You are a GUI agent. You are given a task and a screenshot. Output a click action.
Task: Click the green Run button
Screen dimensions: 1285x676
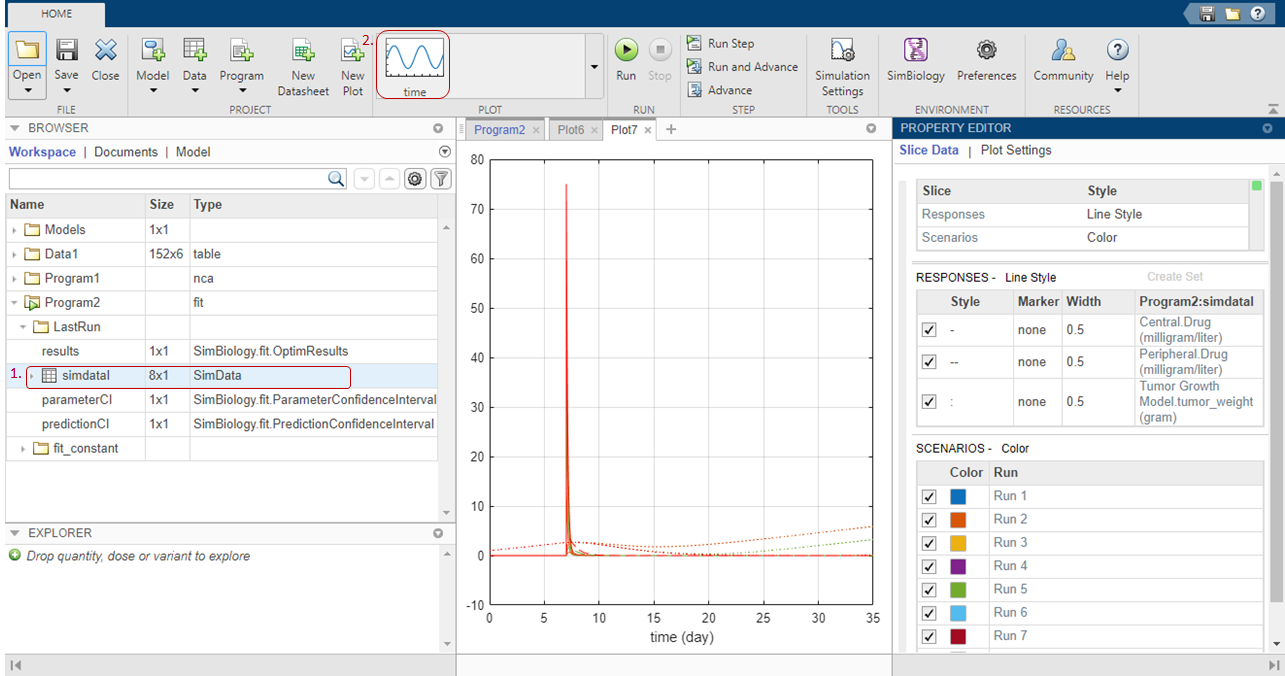click(x=626, y=50)
